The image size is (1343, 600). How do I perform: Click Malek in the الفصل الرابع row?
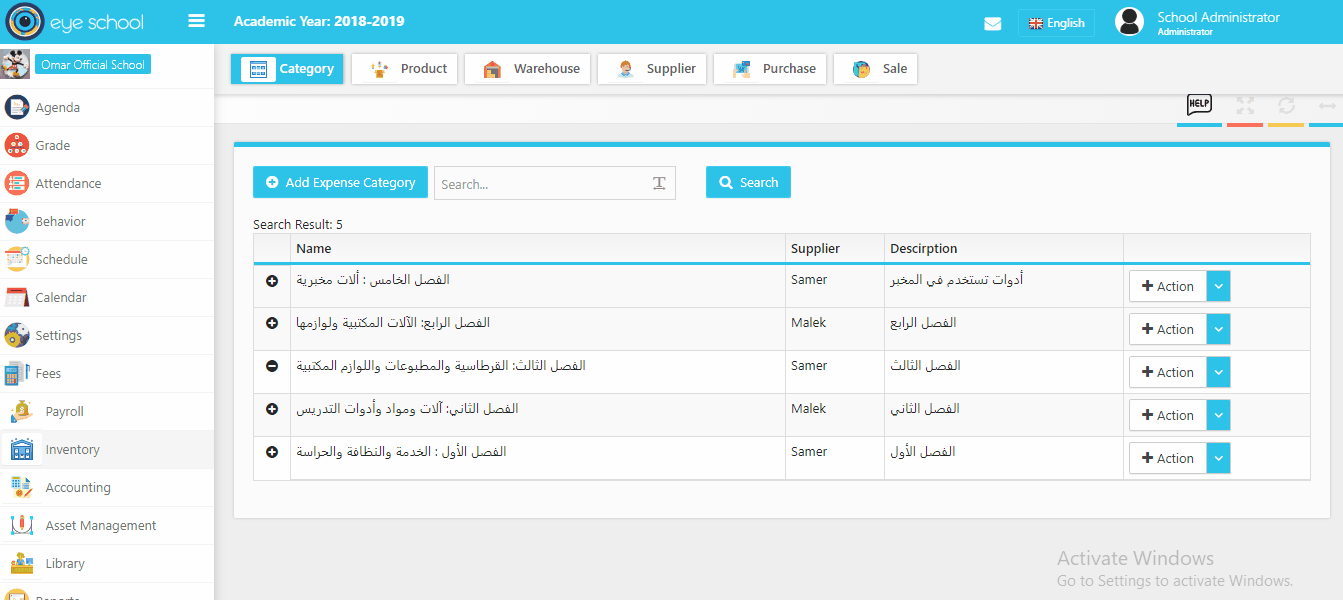(x=809, y=323)
